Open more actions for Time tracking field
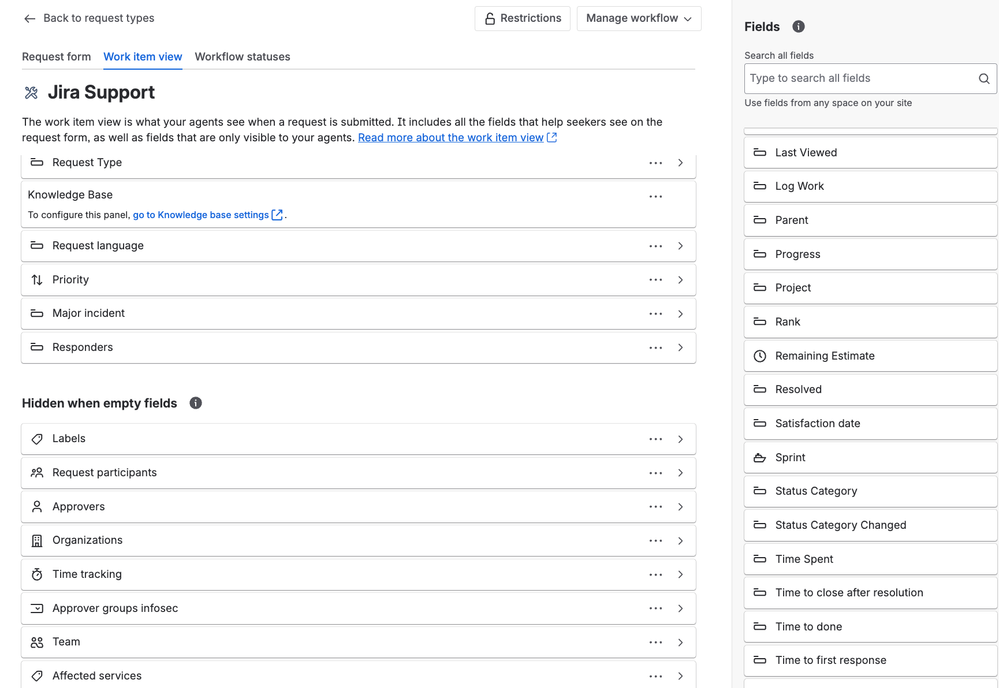The width and height of the screenshot is (999, 688). tap(656, 575)
